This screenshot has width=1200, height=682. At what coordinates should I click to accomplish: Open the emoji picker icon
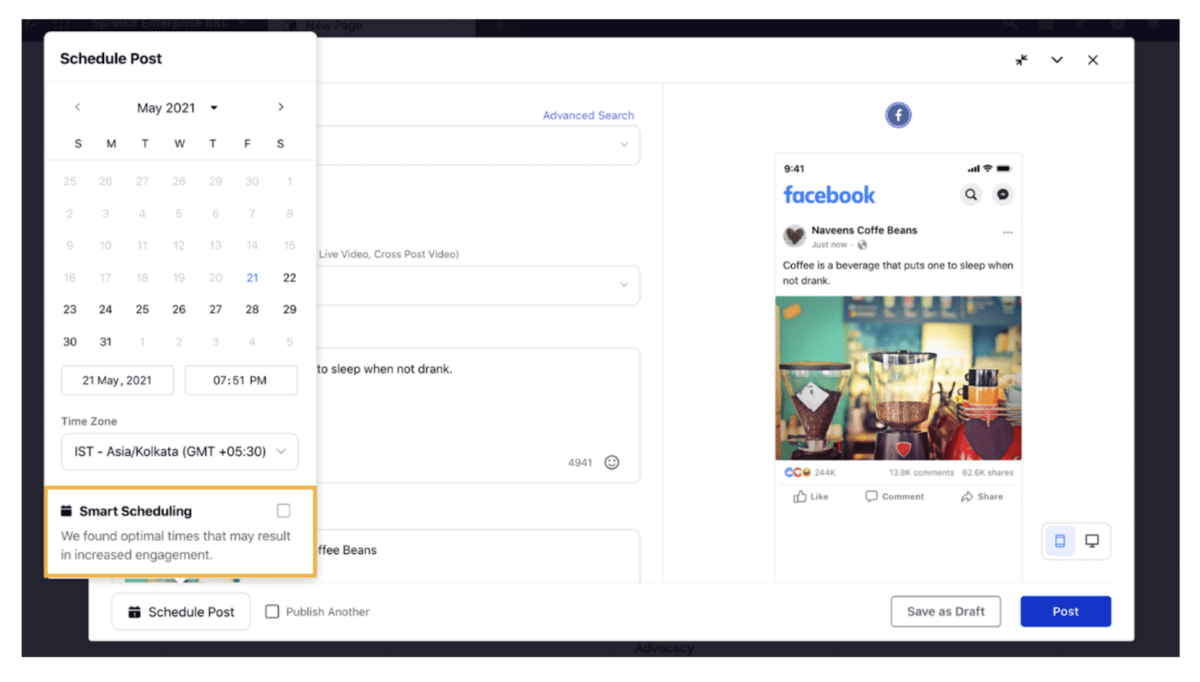point(612,463)
